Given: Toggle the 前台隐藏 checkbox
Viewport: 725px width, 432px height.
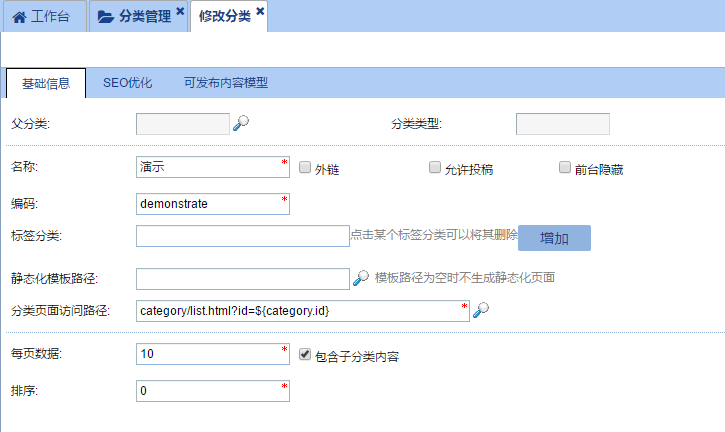Looking at the screenshot, I should [565, 168].
